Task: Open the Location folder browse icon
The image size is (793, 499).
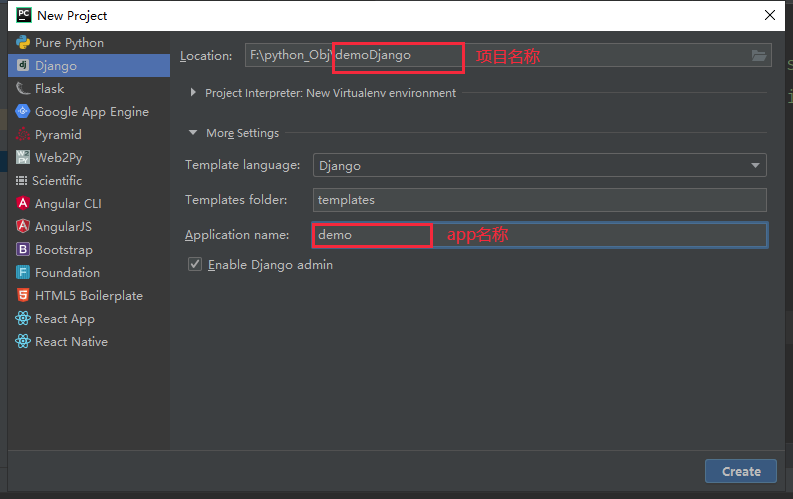Action: tap(759, 55)
